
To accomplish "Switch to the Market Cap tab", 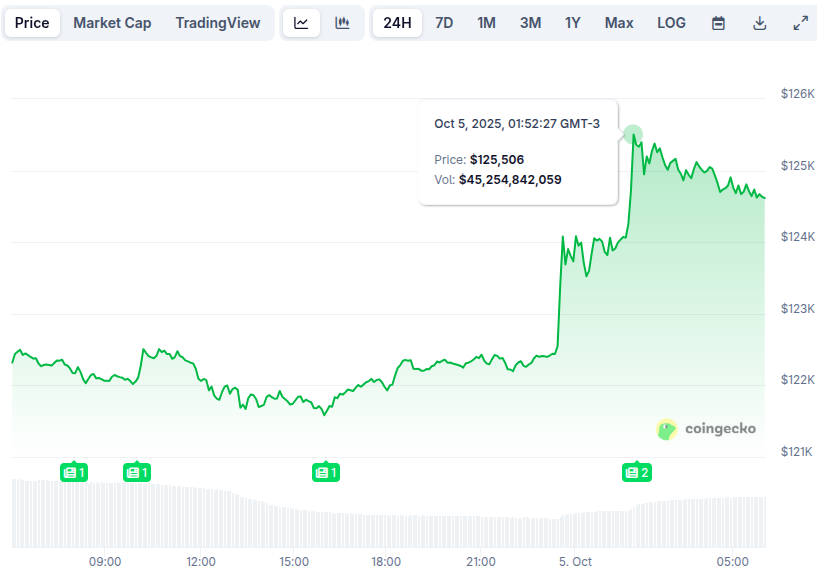I will coord(112,23).
